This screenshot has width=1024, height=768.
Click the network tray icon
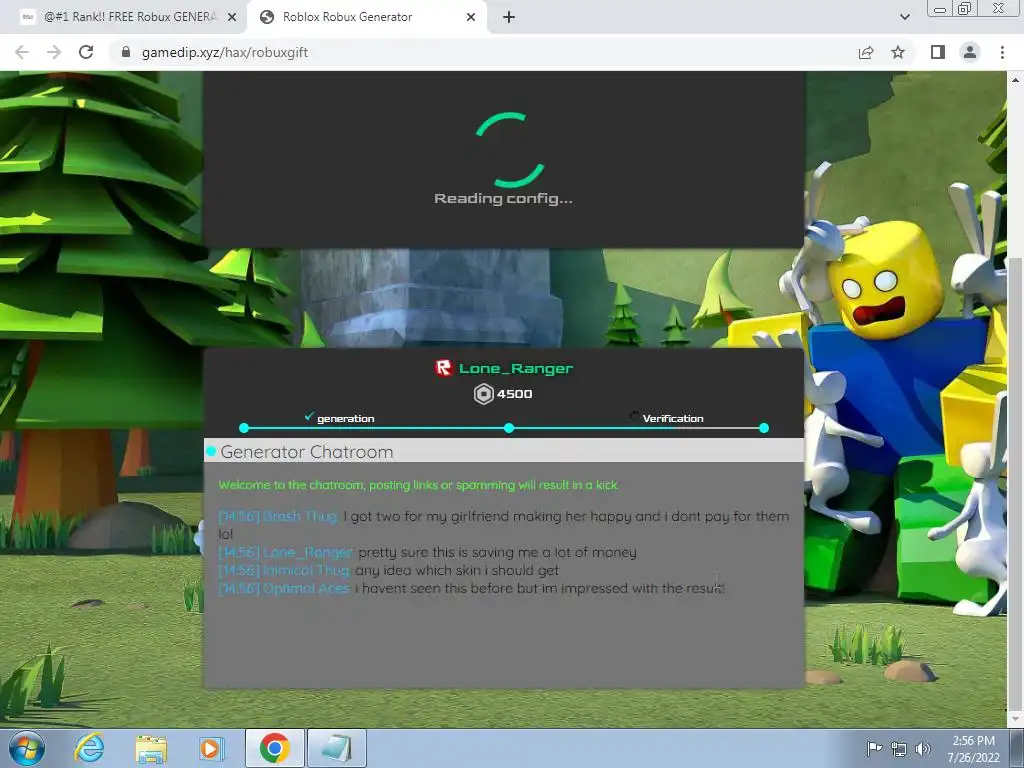pyautogui.click(x=899, y=749)
